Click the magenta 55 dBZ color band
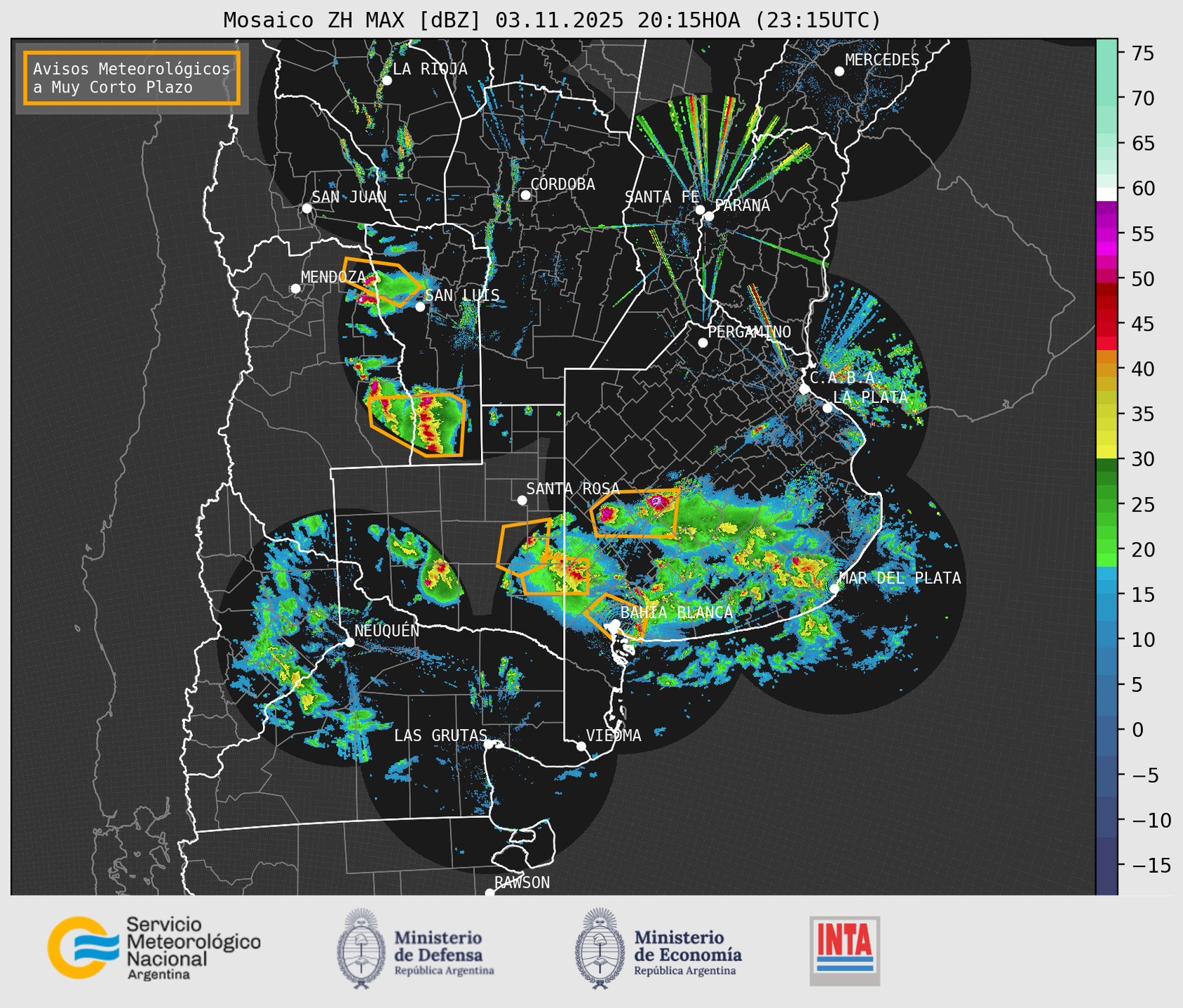This screenshot has height=1008, width=1183. [x=1107, y=235]
